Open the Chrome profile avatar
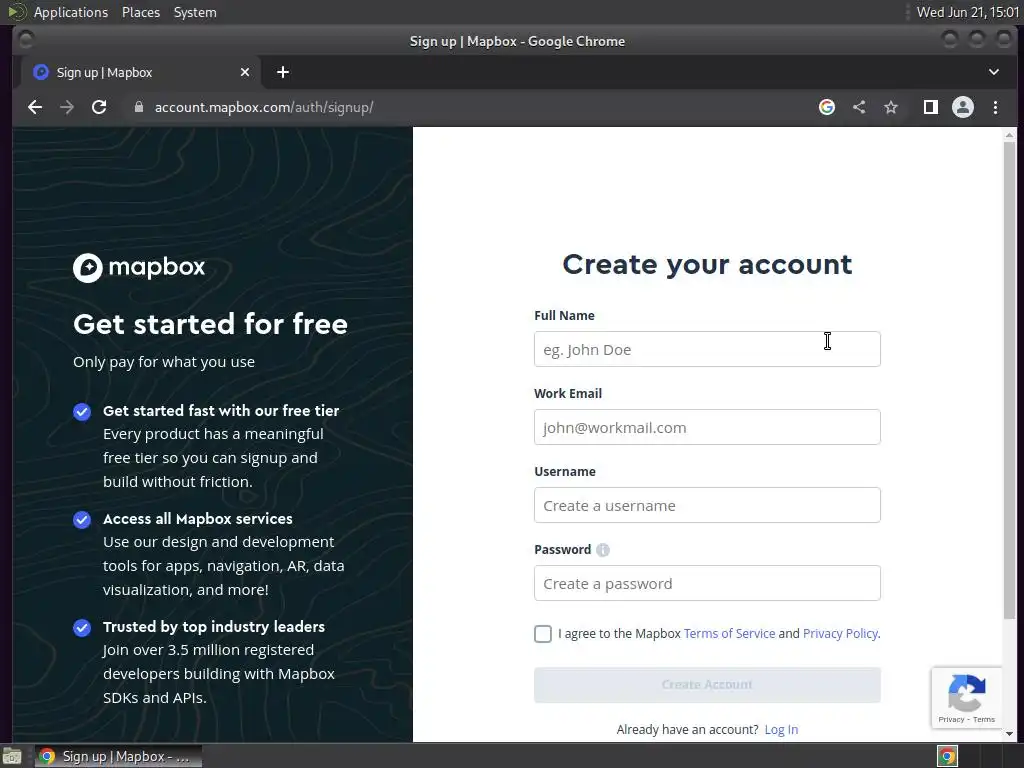 pyautogui.click(x=963, y=107)
